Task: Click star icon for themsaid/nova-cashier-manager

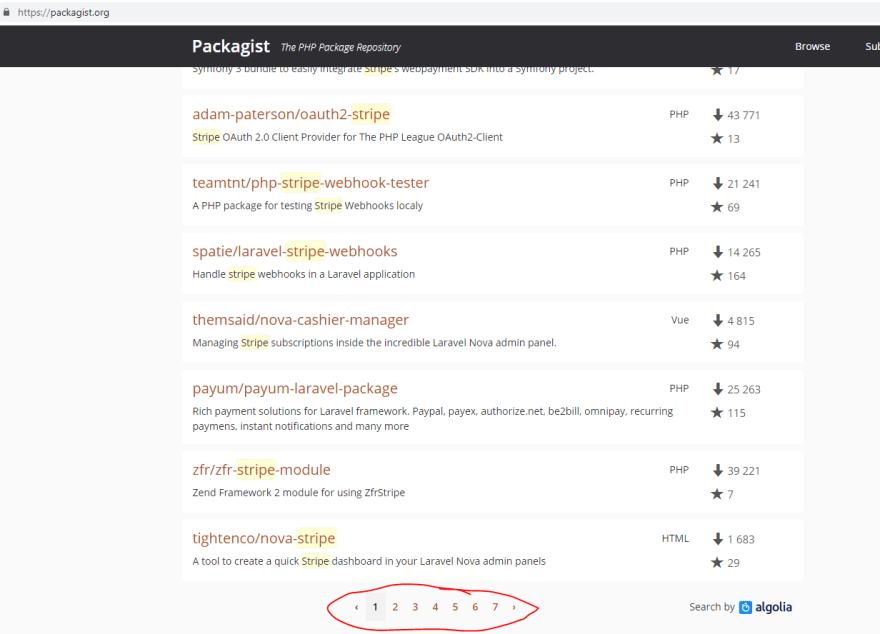Action: (x=717, y=344)
